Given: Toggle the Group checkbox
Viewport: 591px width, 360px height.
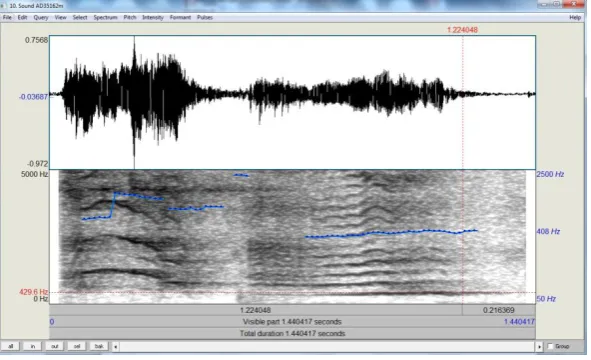Looking at the screenshot, I should [x=550, y=346].
